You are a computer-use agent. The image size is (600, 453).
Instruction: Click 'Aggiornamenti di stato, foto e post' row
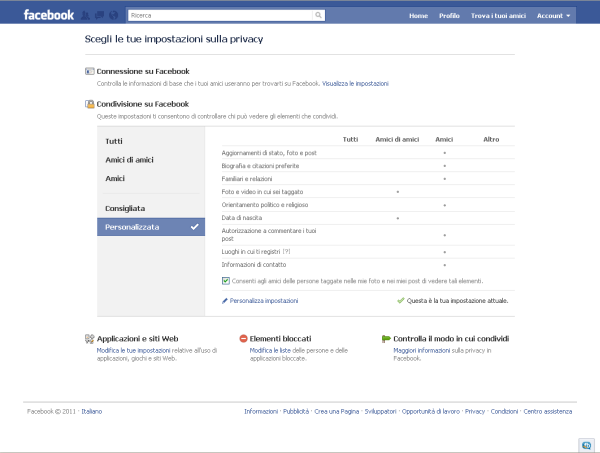point(368,153)
